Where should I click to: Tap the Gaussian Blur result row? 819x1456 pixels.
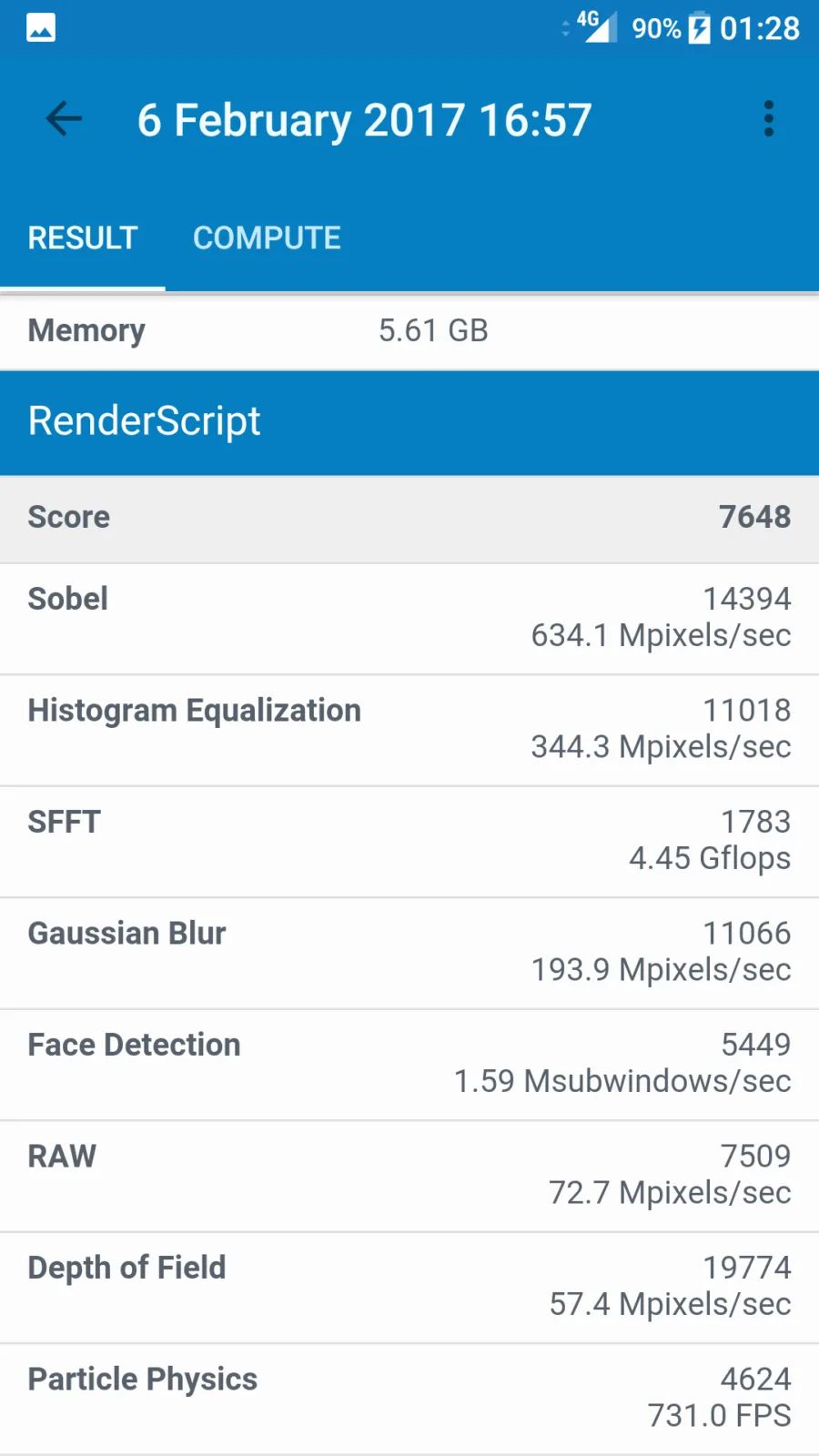pos(409,953)
